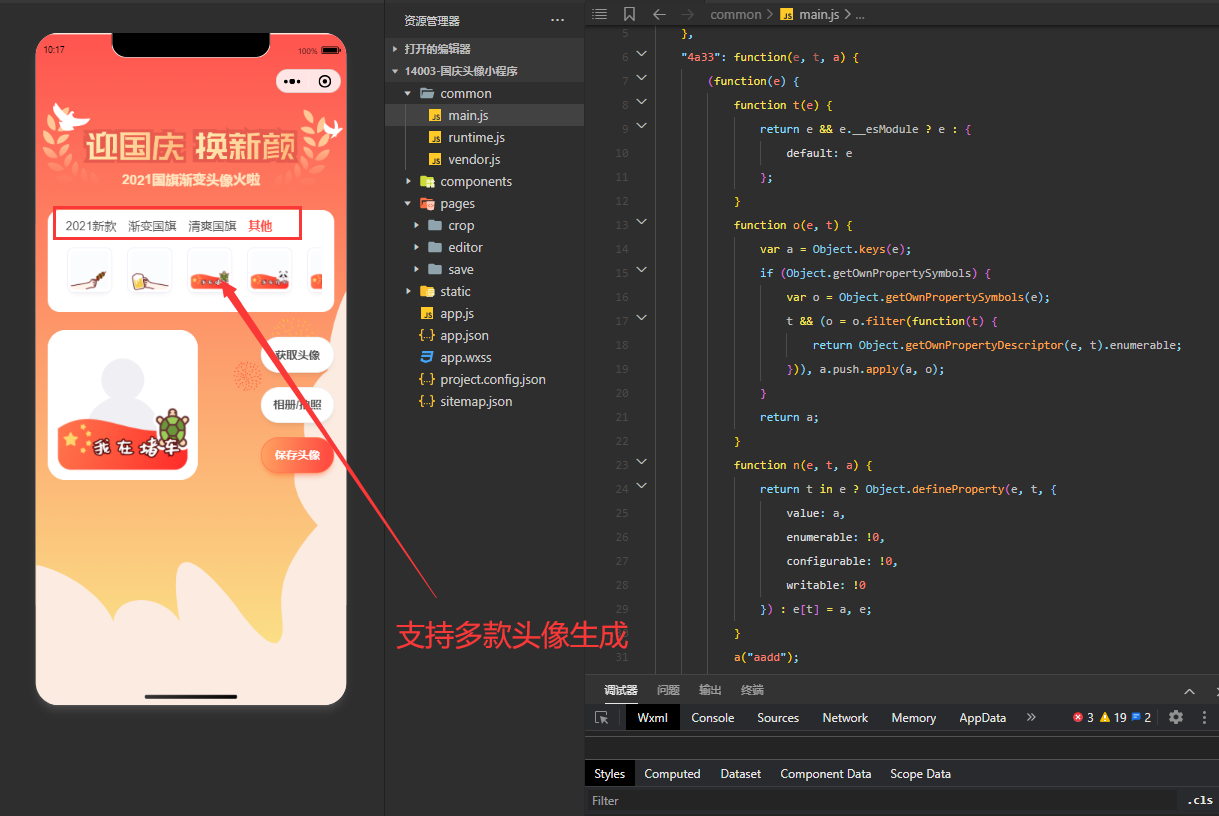This screenshot has height=816, width=1219.
Task: Open devtools settings gear
Action: click(x=1176, y=717)
